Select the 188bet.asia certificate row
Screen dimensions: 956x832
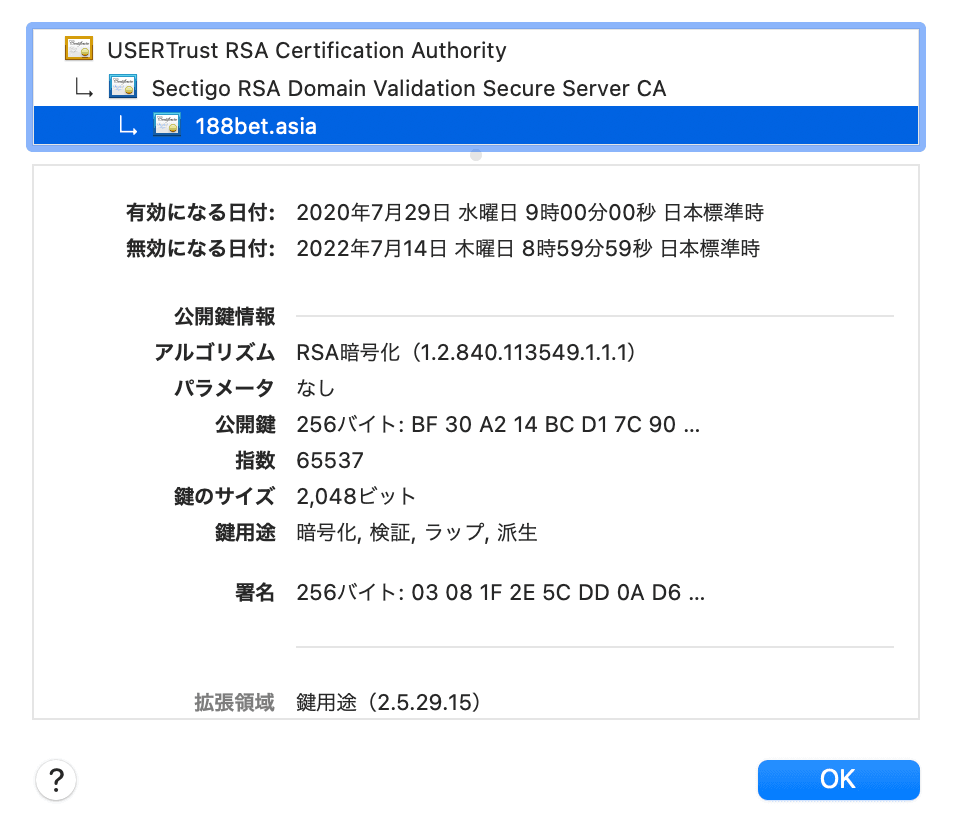click(476, 126)
